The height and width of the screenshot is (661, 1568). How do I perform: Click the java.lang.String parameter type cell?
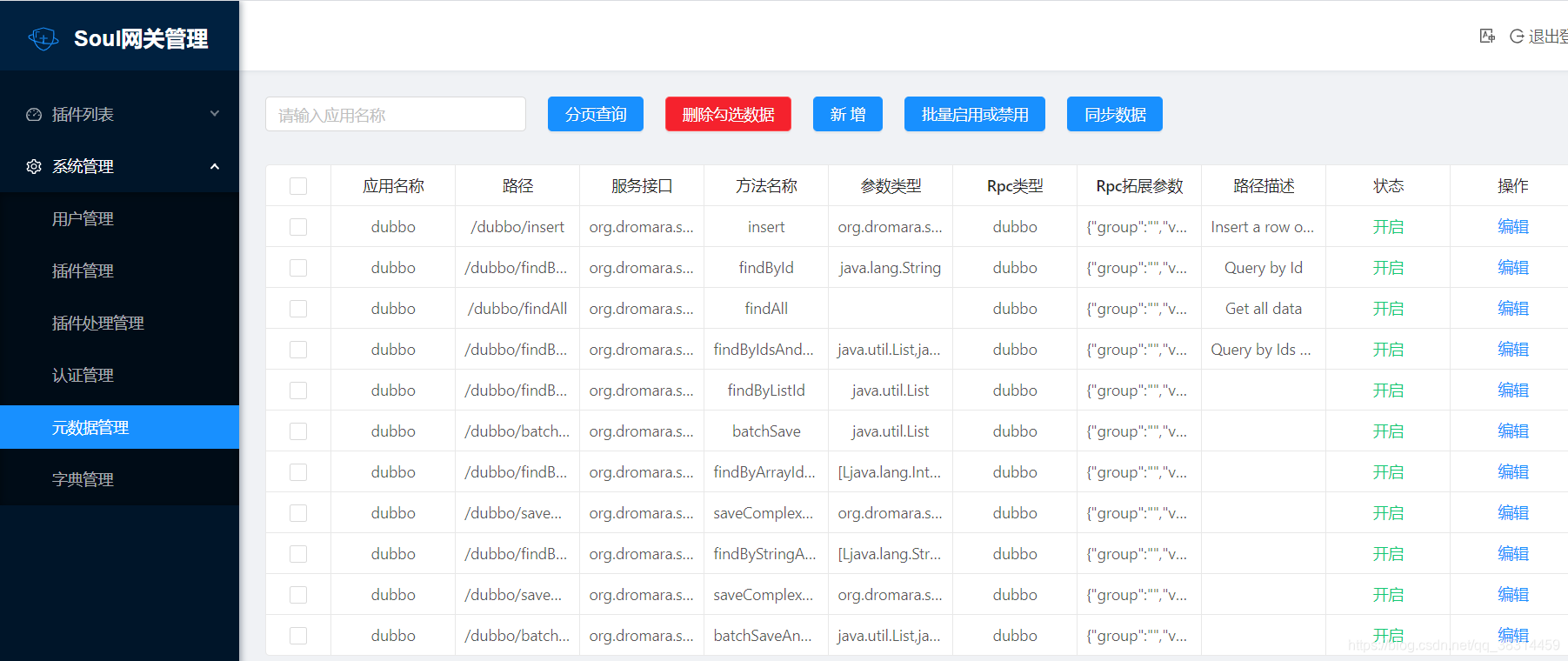[891, 268]
